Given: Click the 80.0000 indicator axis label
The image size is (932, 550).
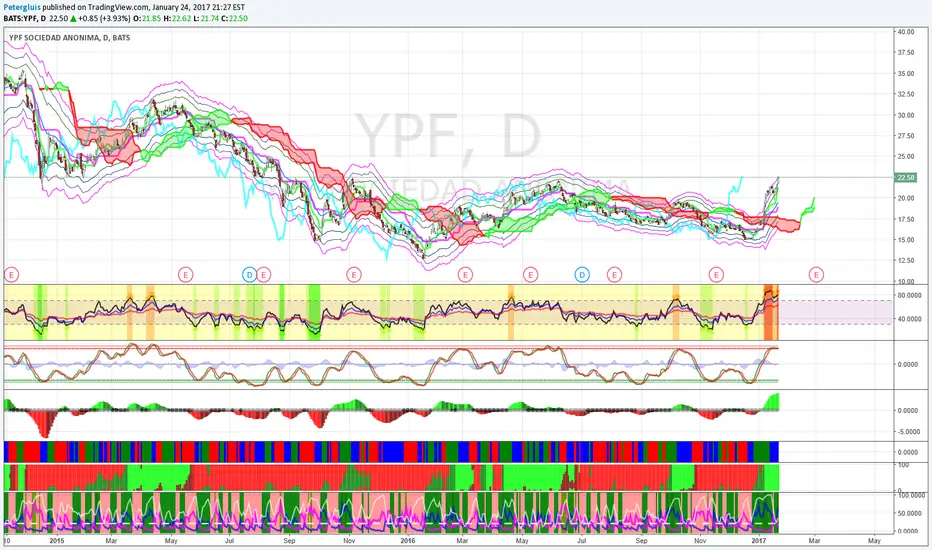Looking at the screenshot, I should pyautogui.click(x=908, y=296).
